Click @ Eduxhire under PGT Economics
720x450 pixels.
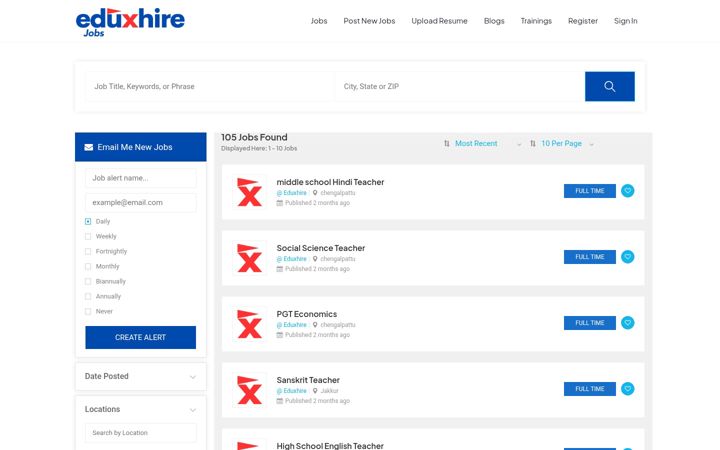point(292,325)
